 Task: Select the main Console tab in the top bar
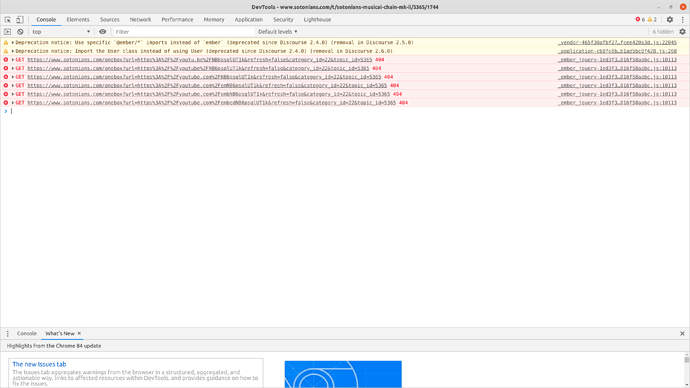[46, 20]
